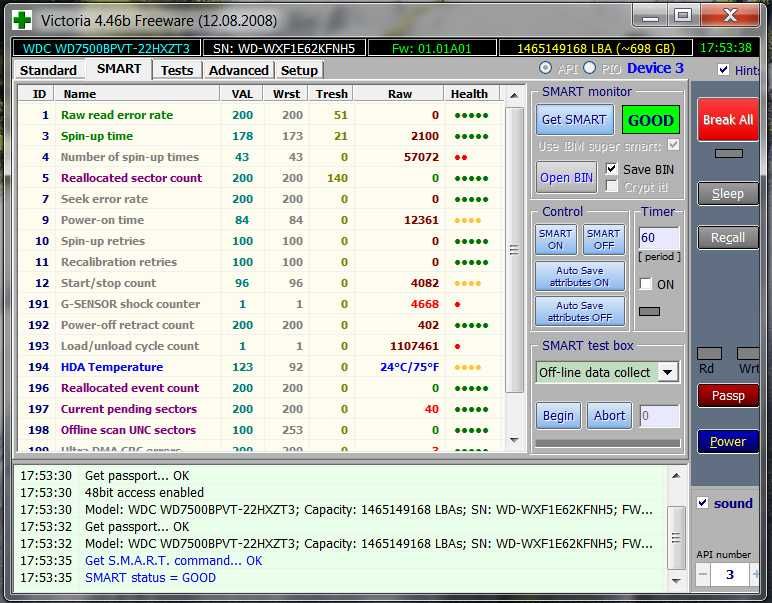Enable the Timer ON checkbox

click(x=645, y=284)
